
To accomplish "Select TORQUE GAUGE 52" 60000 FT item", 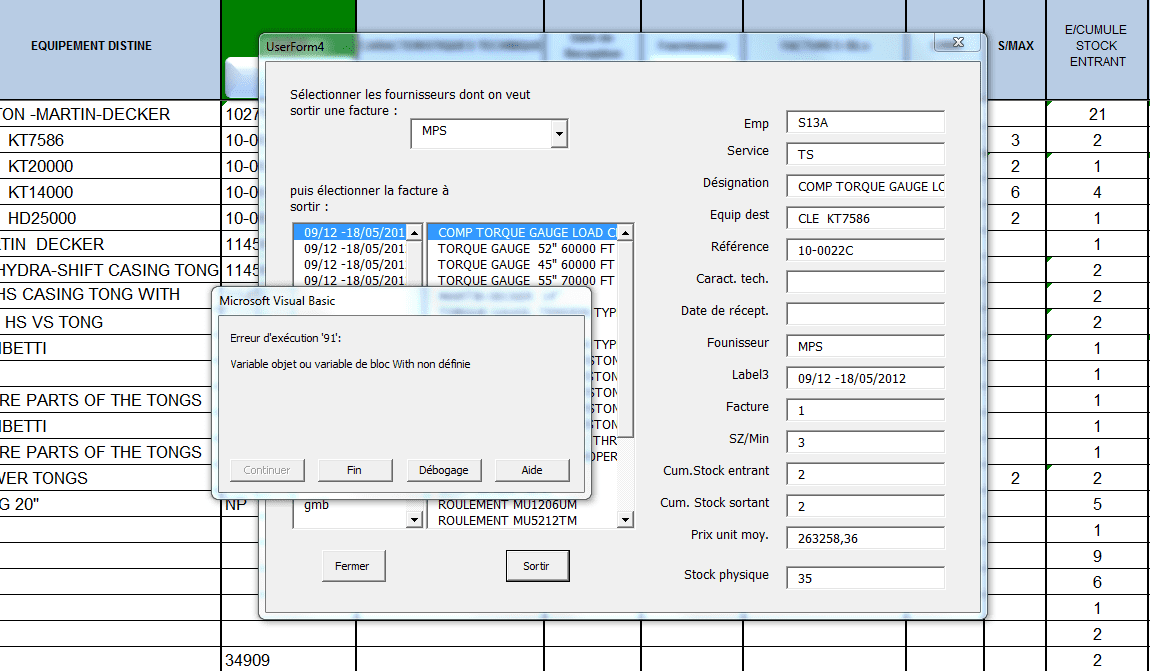I will point(526,249).
